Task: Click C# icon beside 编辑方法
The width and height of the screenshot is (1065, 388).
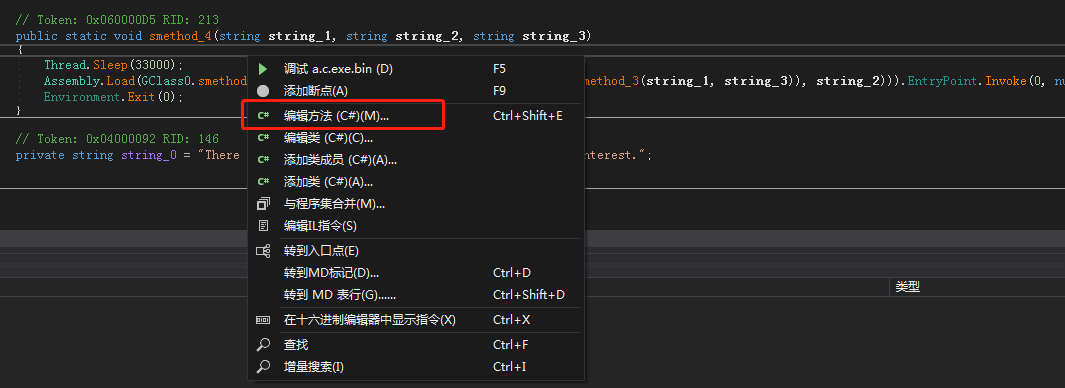Action: coord(264,116)
